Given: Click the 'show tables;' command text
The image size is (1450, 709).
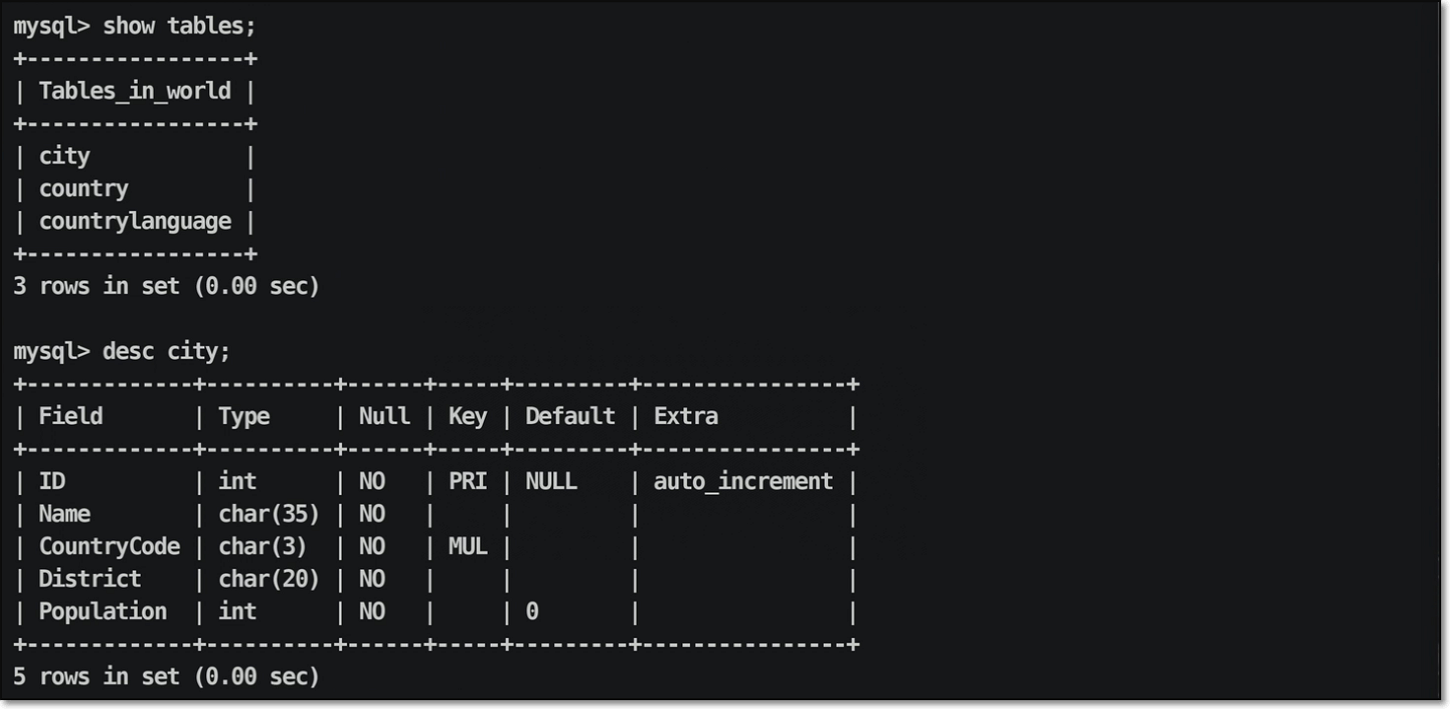Looking at the screenshot, I should click(x=180, y=26).
